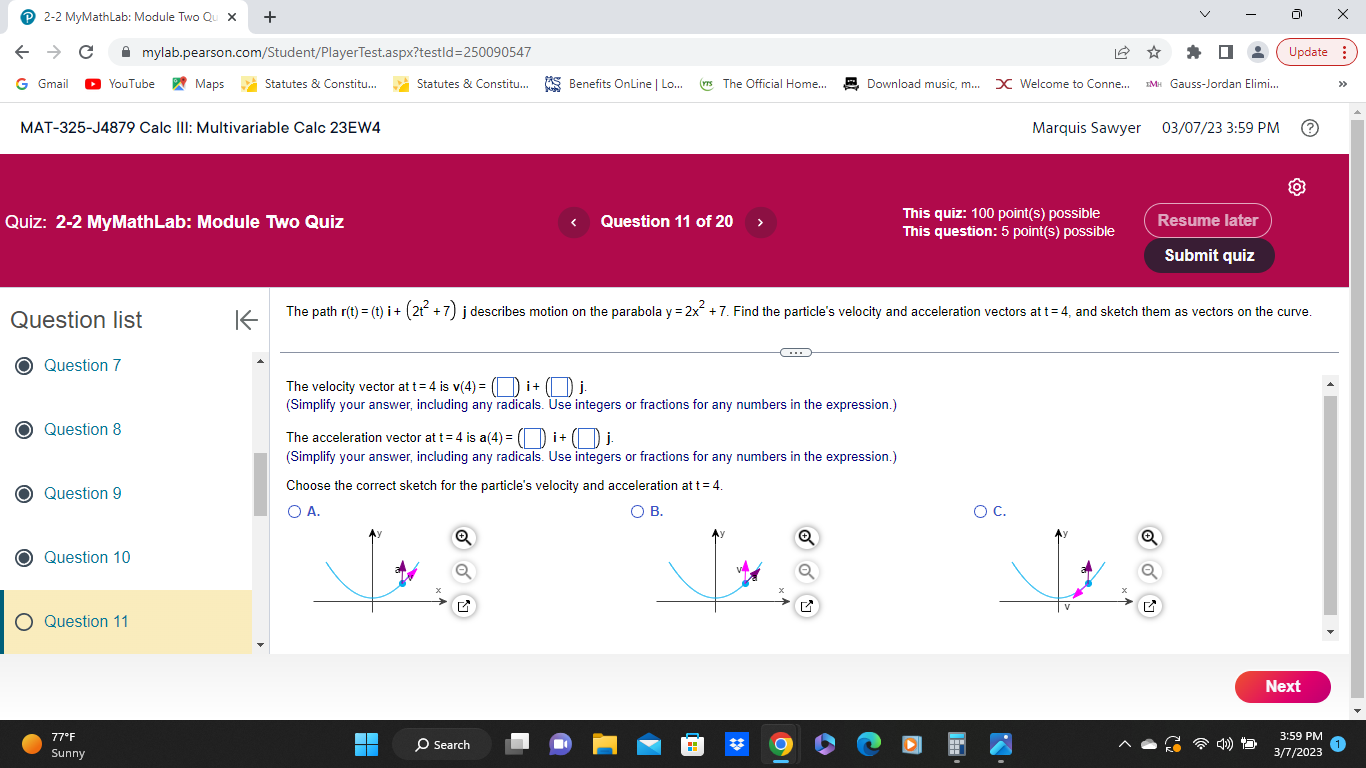Select answer choice C radio button

click(x=981, y=511)
